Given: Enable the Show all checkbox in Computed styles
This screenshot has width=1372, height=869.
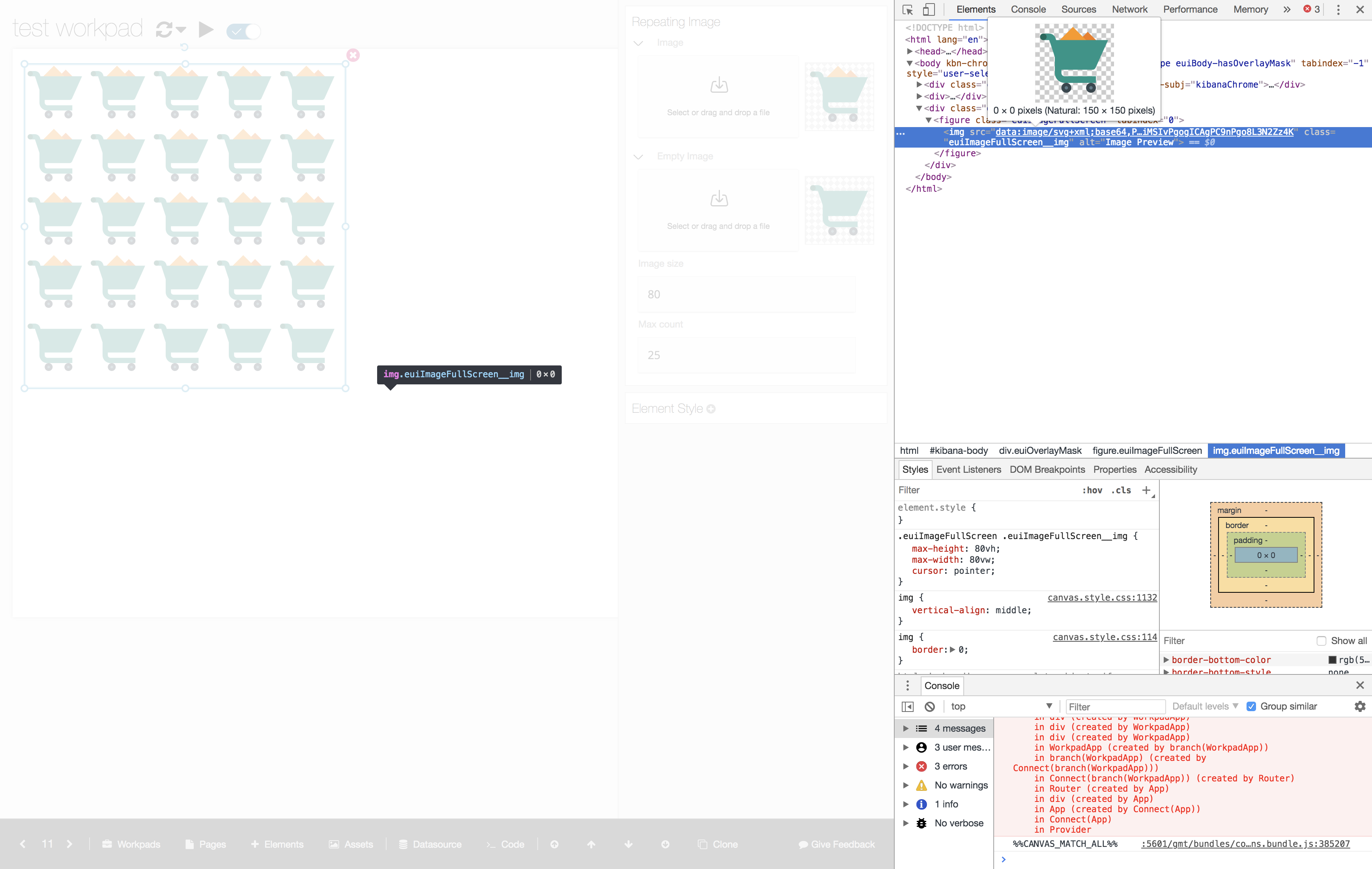Looking at the screenshot, I should [x=1322, y=641].
